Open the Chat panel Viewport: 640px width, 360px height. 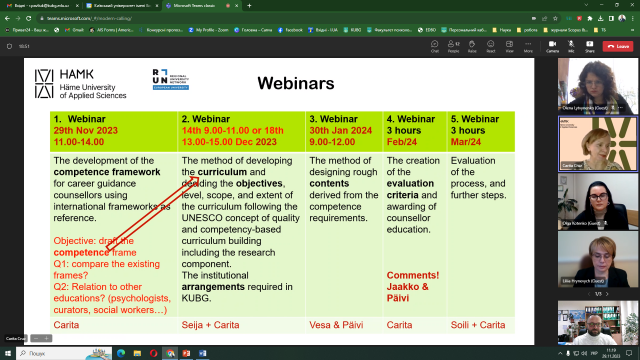click(x=435, y=47)
